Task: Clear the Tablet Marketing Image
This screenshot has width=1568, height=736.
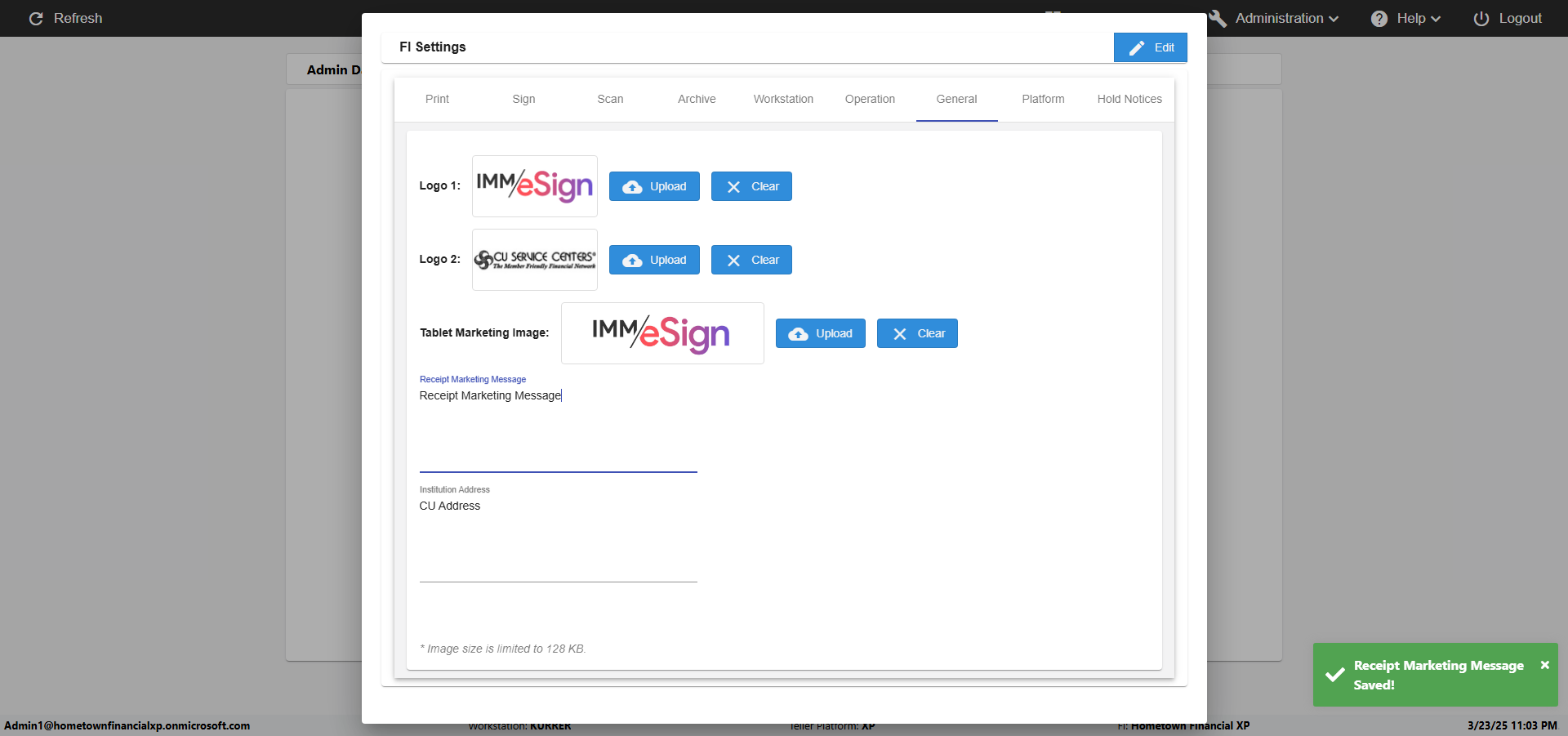Action: point(917,333)
